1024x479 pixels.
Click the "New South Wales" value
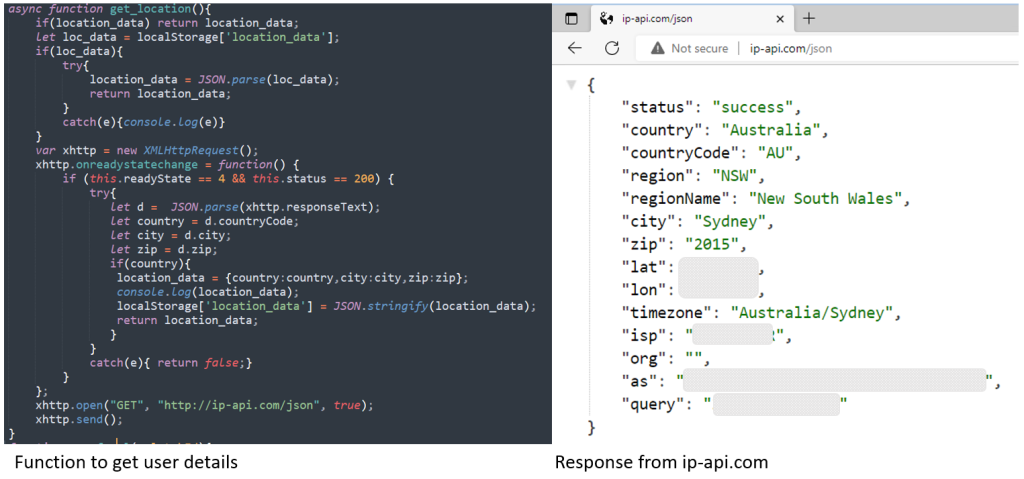826,198
